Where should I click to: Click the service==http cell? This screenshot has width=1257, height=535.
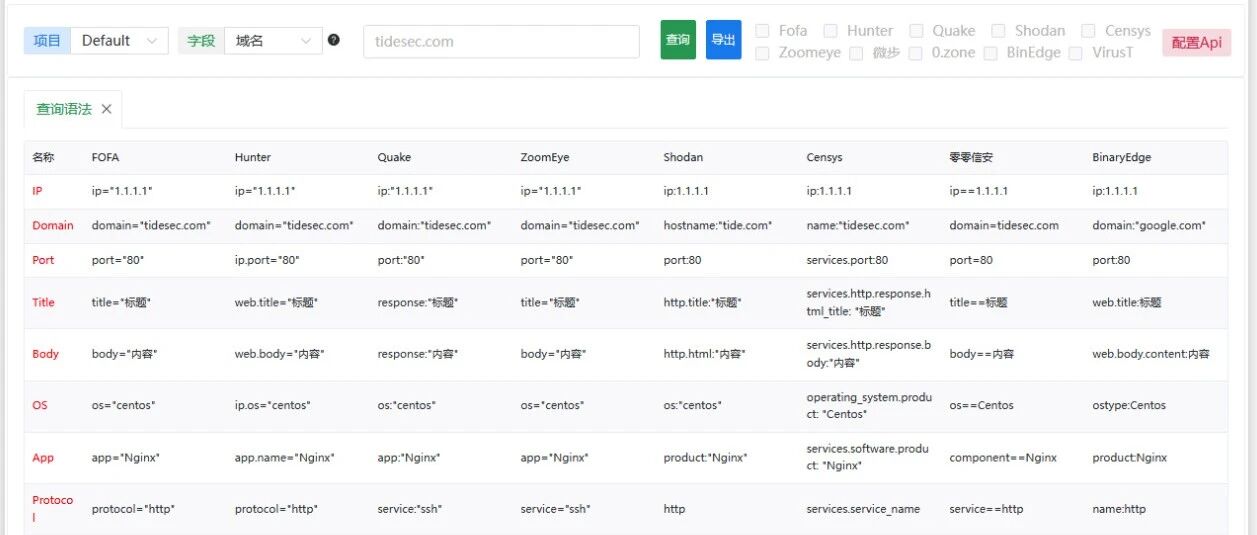[x=987, y=509]
